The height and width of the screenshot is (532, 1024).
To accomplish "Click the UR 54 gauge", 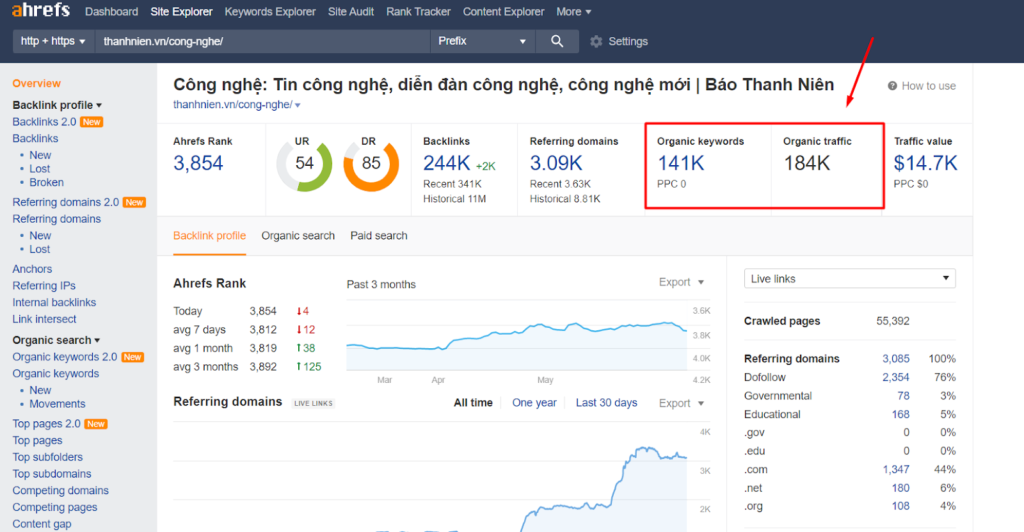I will click(304, 163).
